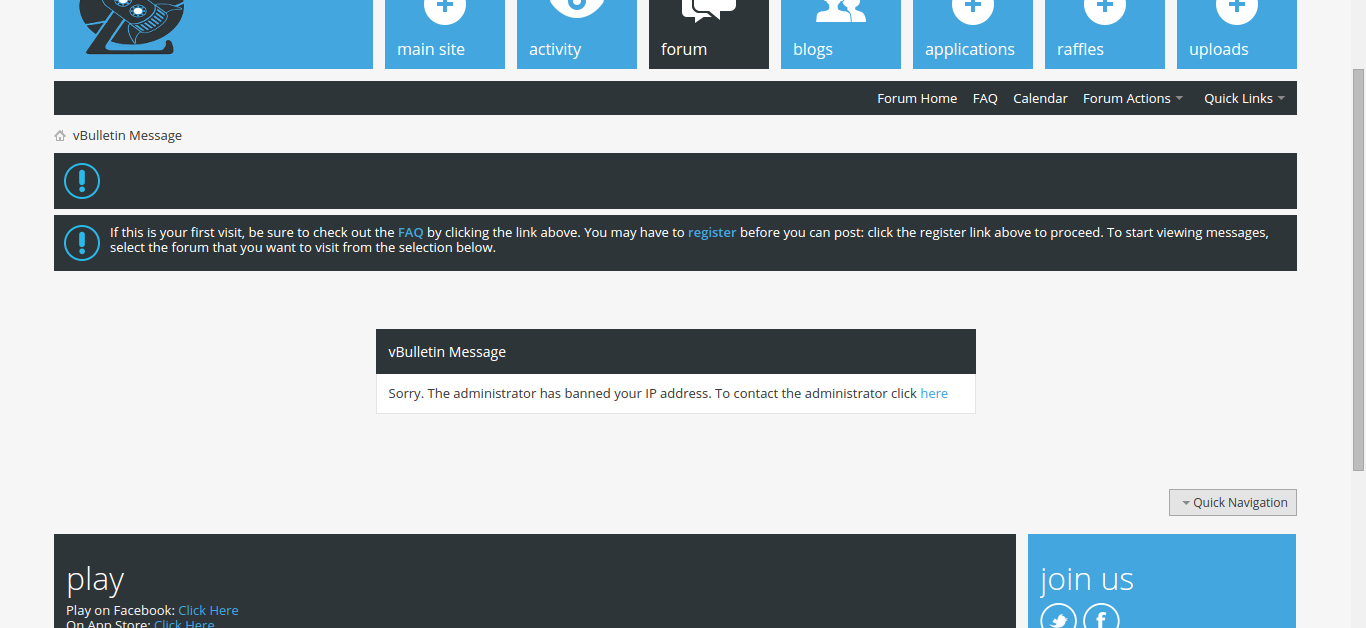Click 'here' to contact the administrator
Viewport: 1366px width, 628px height.
(933, 393)
